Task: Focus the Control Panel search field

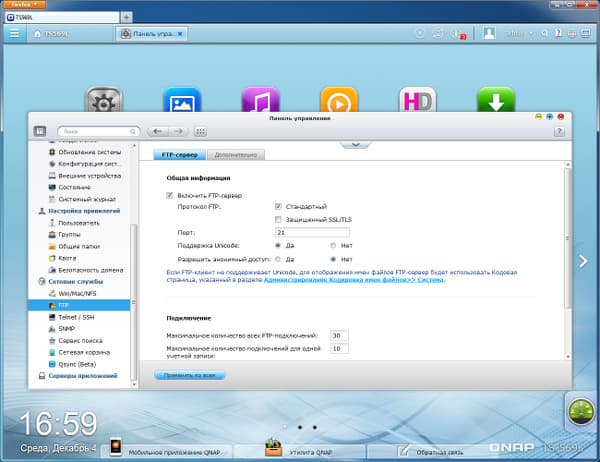Action: (99, 131)
